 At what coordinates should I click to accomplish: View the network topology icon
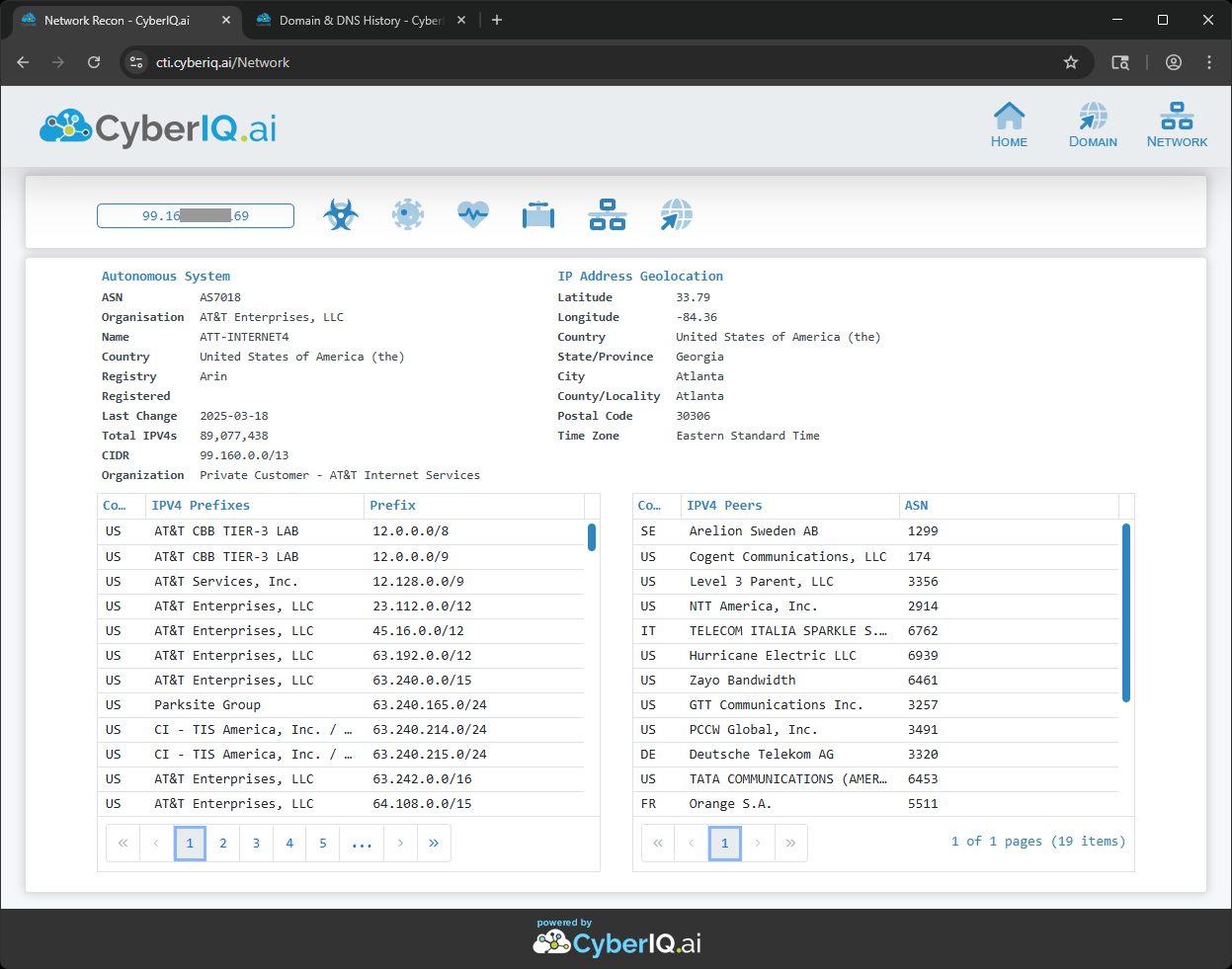click(607, 213)
